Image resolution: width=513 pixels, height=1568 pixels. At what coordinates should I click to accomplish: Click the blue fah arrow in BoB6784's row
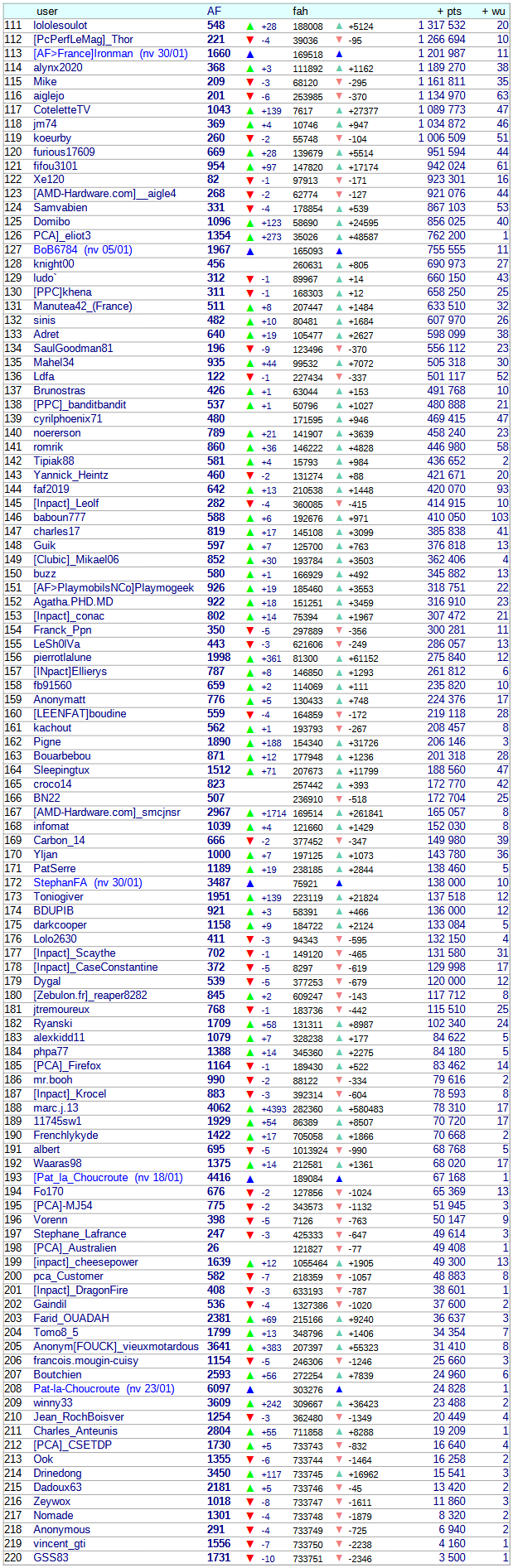[339, 251]
